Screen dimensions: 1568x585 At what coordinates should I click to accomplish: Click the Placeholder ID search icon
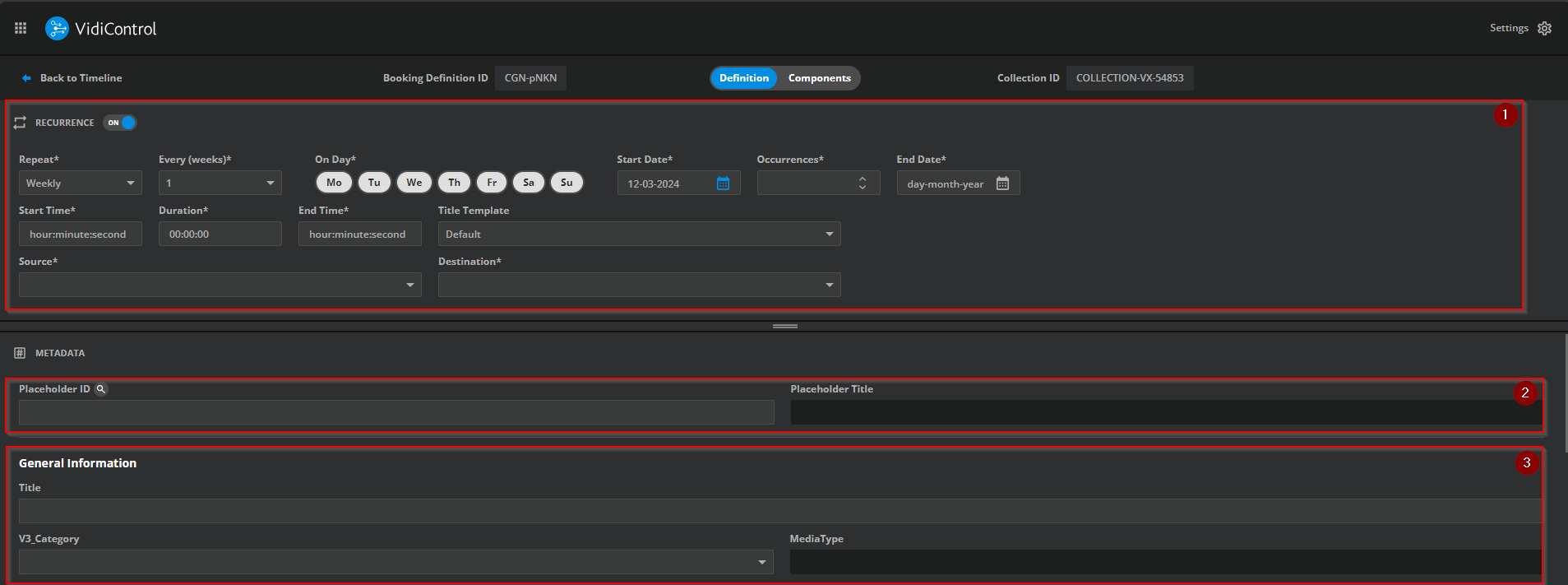click(100, 389)
